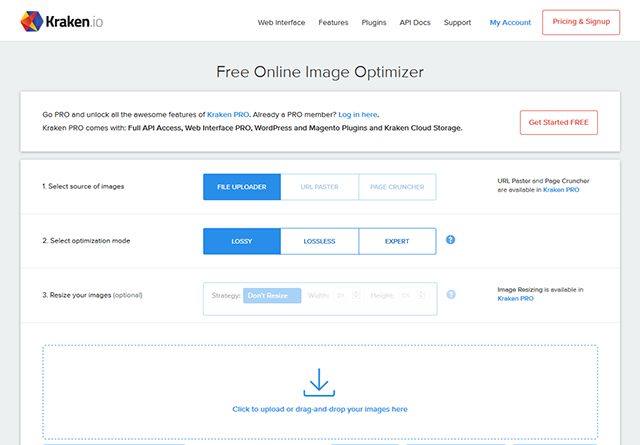Click the download arrow upload icon

[x=319, y=382]
